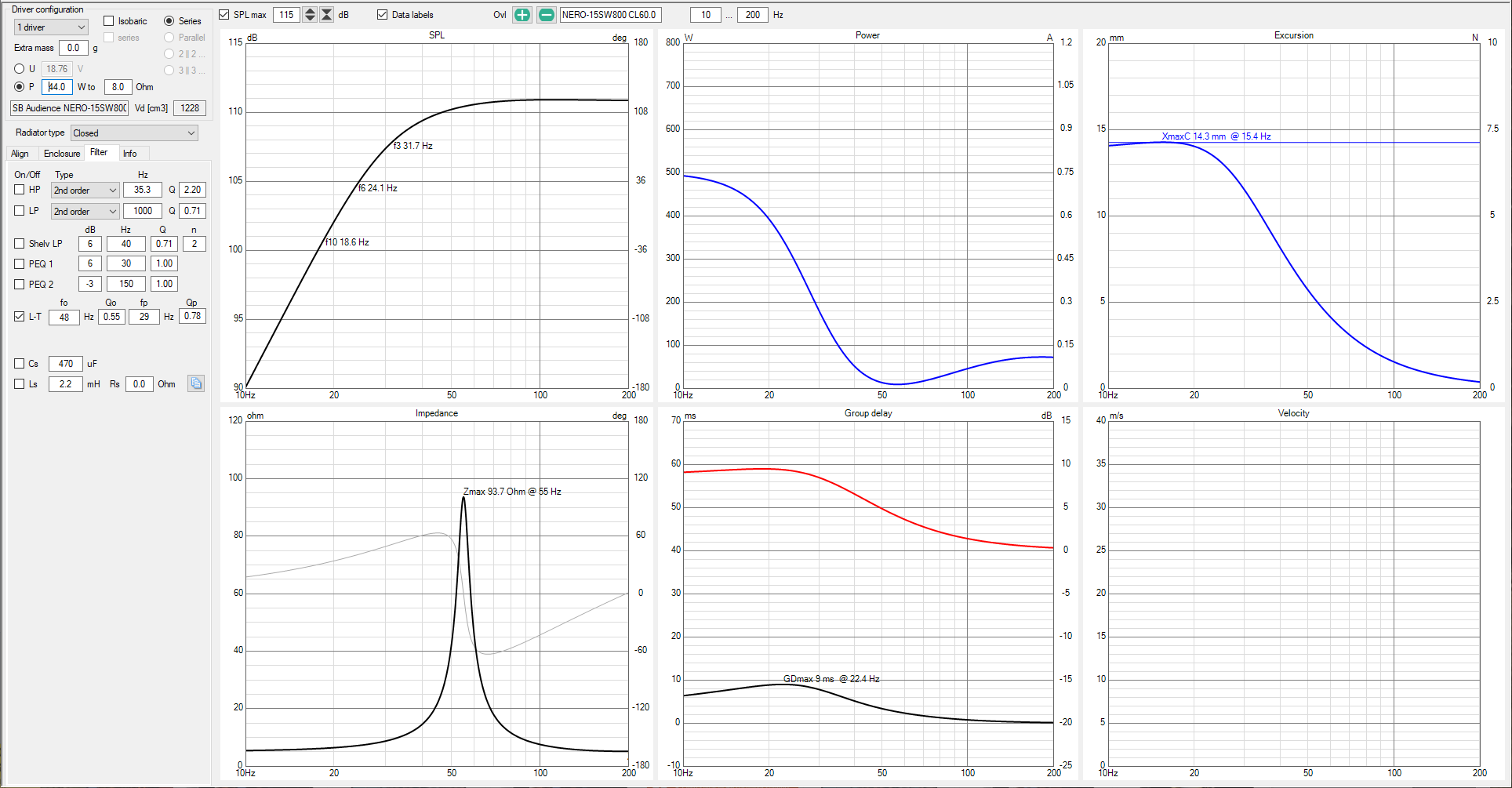Click the 'f10 18.6 Hz' label on SPL chart

click(x=347, y=242)
